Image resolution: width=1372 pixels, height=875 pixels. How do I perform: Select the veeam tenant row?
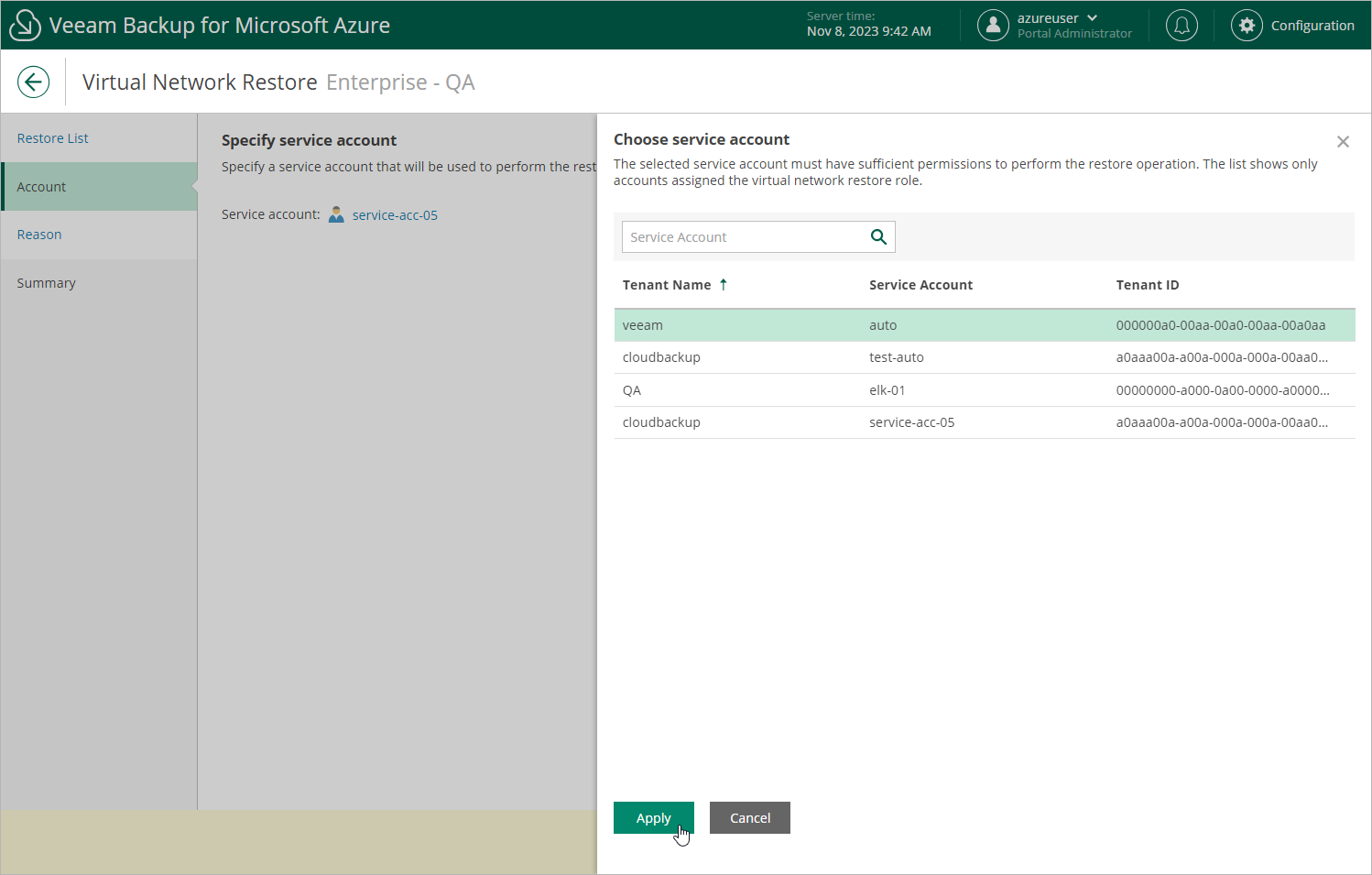pos(985,325)
